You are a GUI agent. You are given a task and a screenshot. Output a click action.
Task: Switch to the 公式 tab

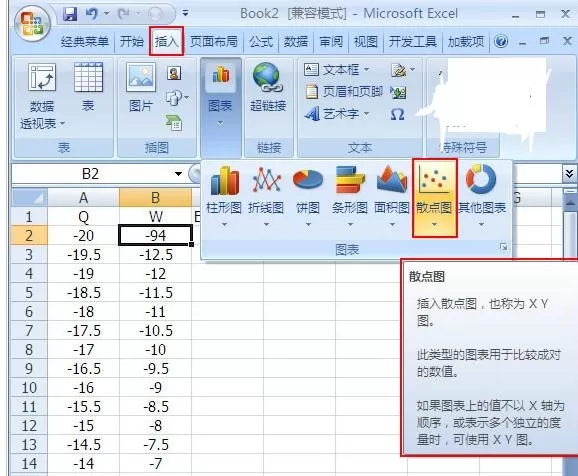coord(261,41)
